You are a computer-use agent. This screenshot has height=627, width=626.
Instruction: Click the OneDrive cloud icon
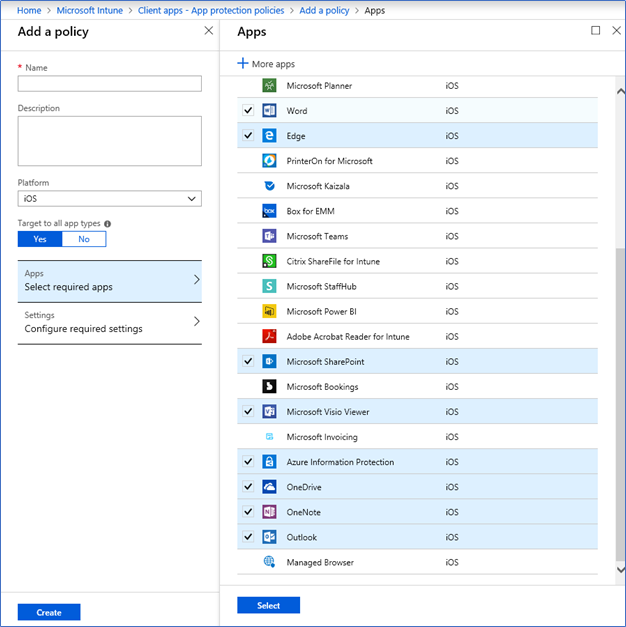pyautogui.click(x=269, y=487)
